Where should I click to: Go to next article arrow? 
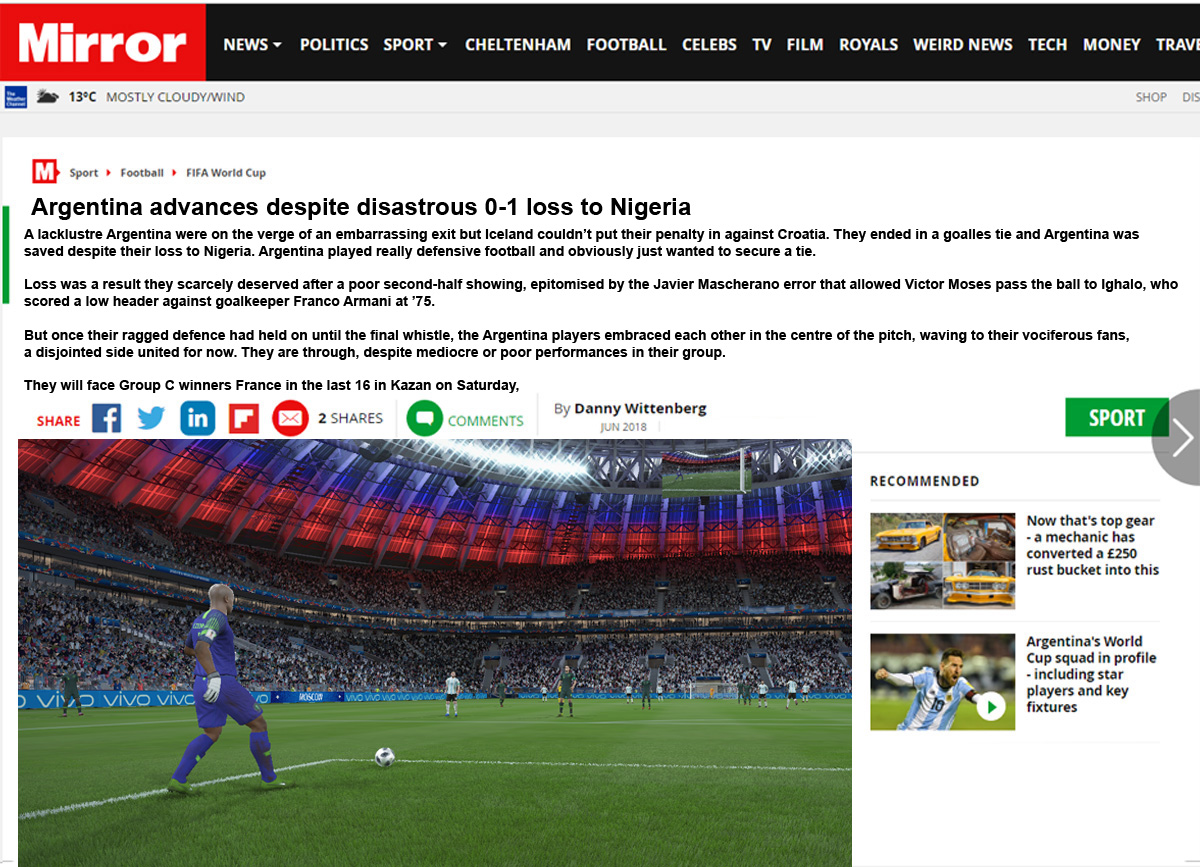[x=1178, y=437]
